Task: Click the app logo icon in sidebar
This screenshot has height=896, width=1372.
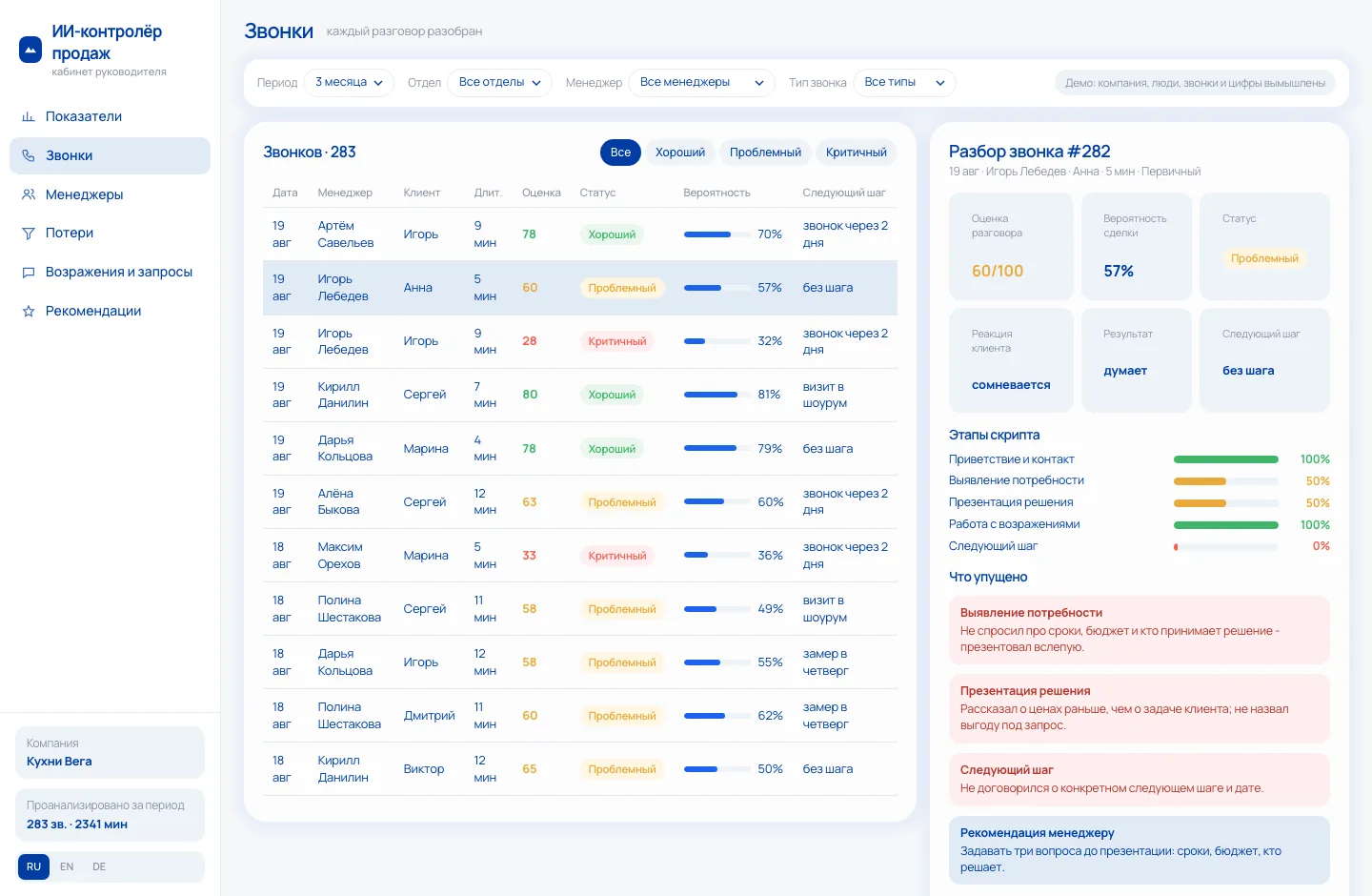Action: tap(30, 50)
